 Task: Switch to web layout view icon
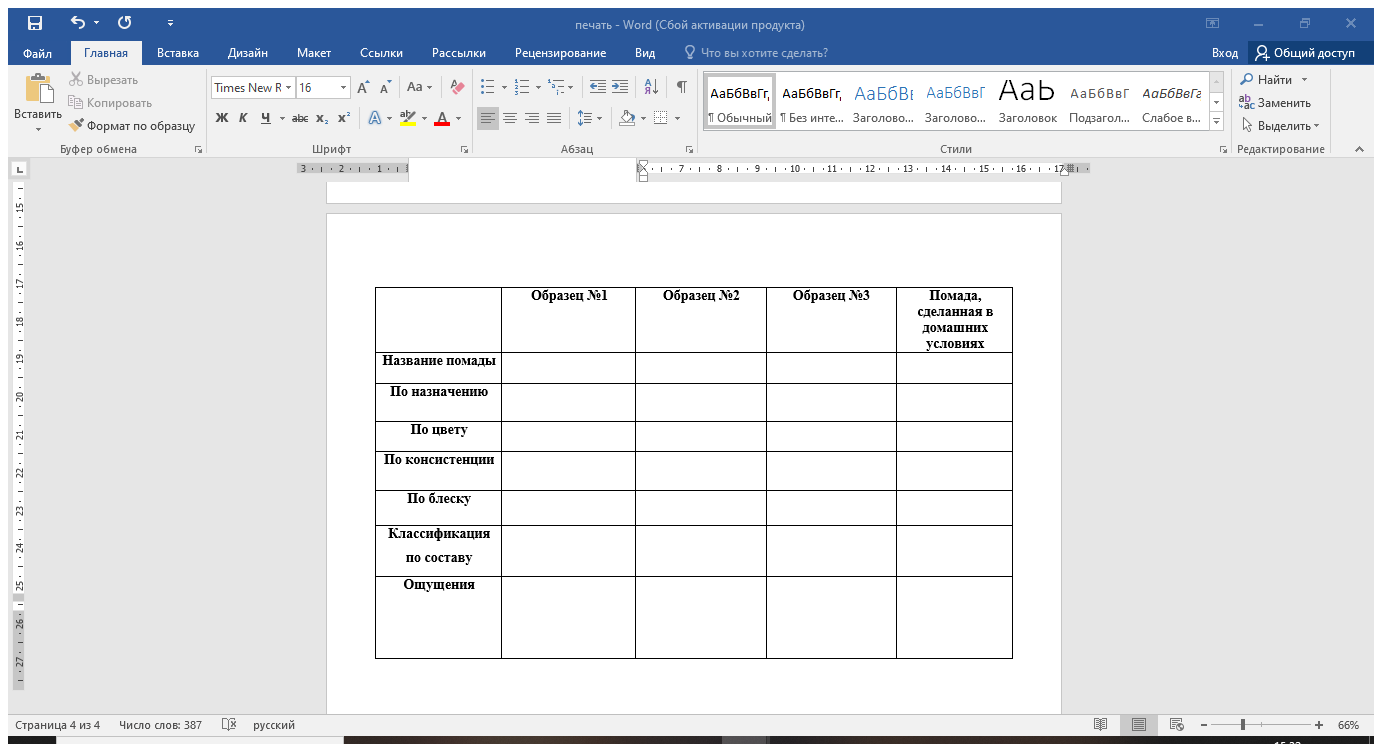(1176, 725)
